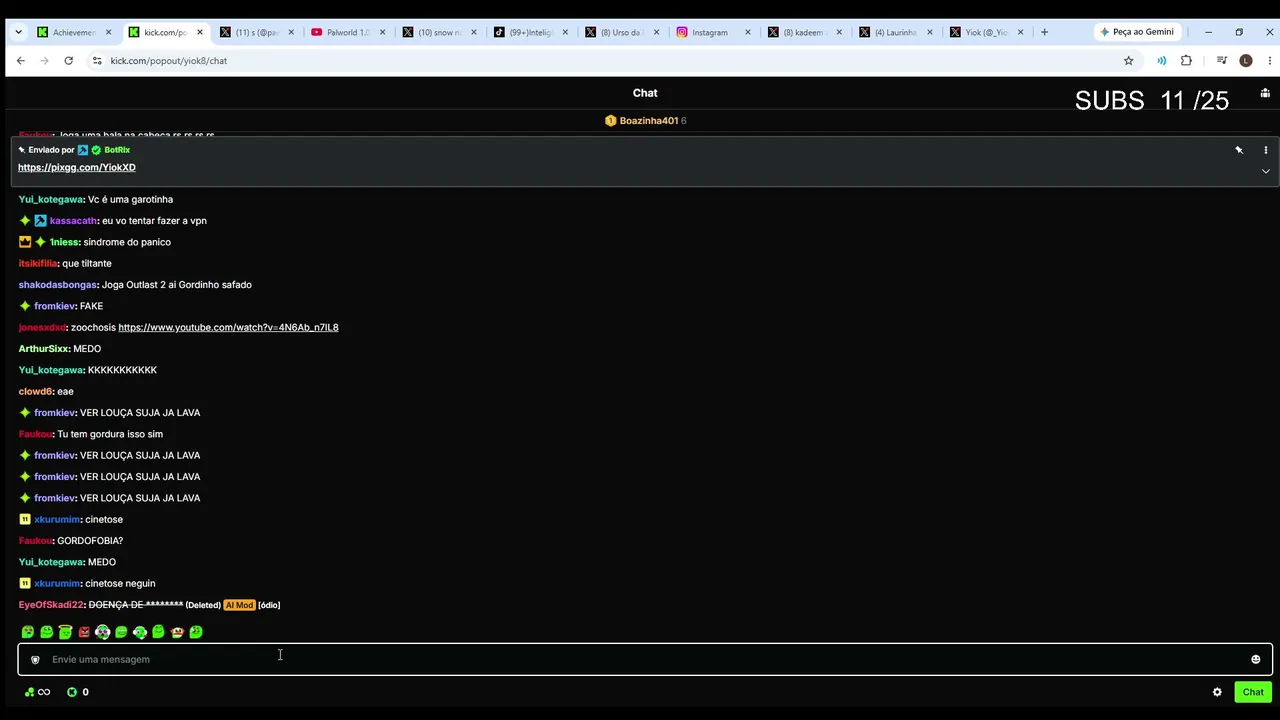
Task: Click username clowd6
Action: (x=35, y=392)
